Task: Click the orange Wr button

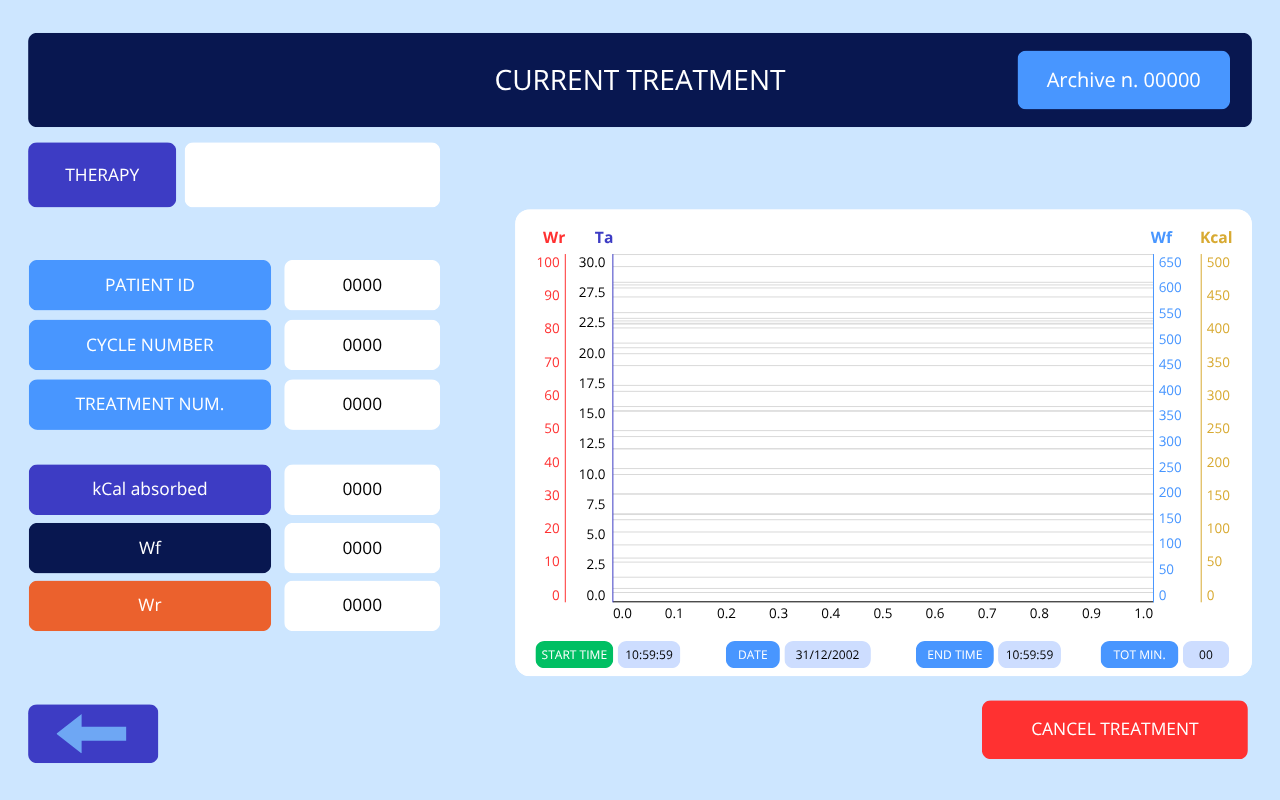Action: [150, 606]
